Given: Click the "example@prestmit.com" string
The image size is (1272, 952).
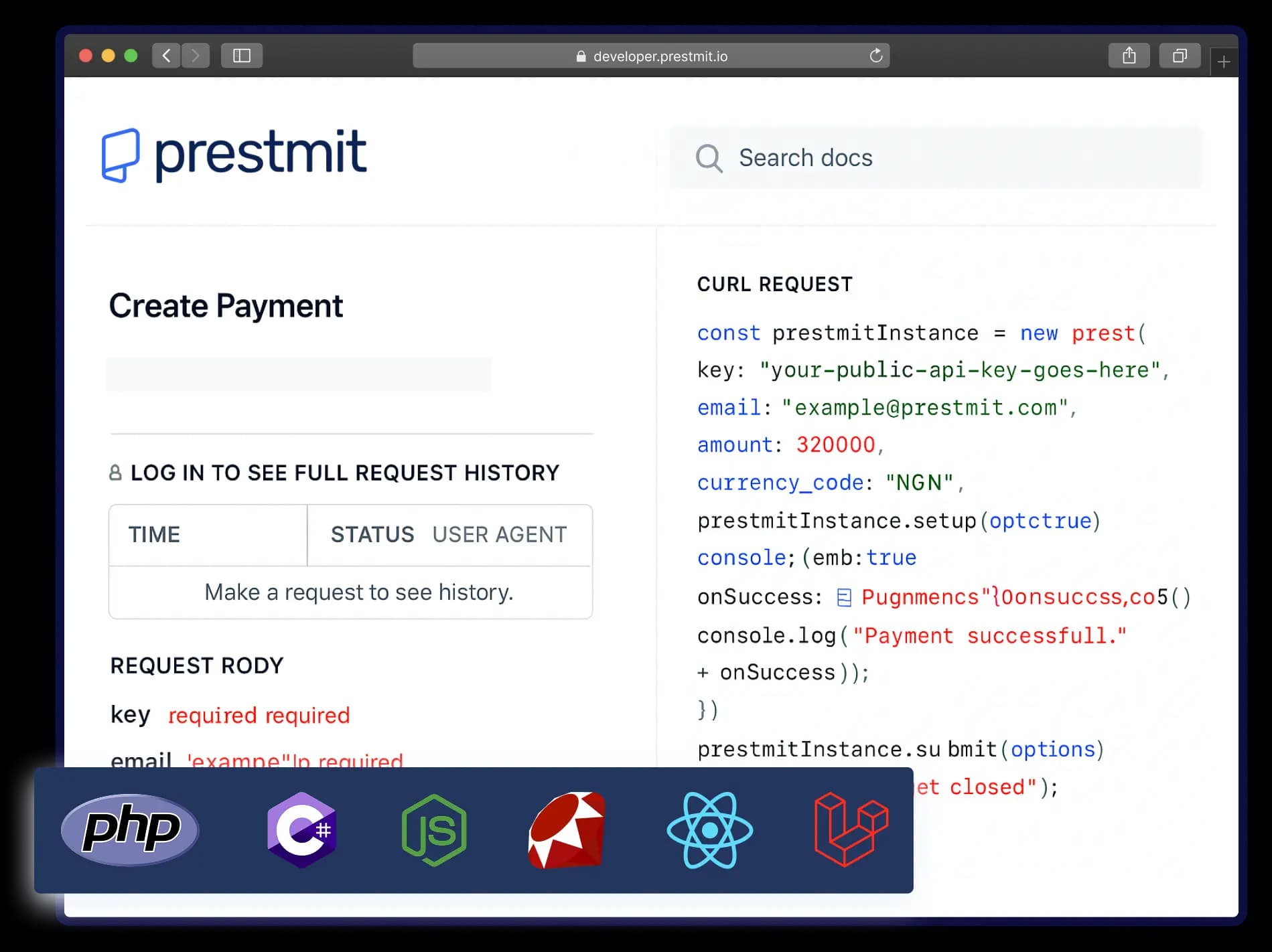Looking at the screenshot, I should click(924, 407).
